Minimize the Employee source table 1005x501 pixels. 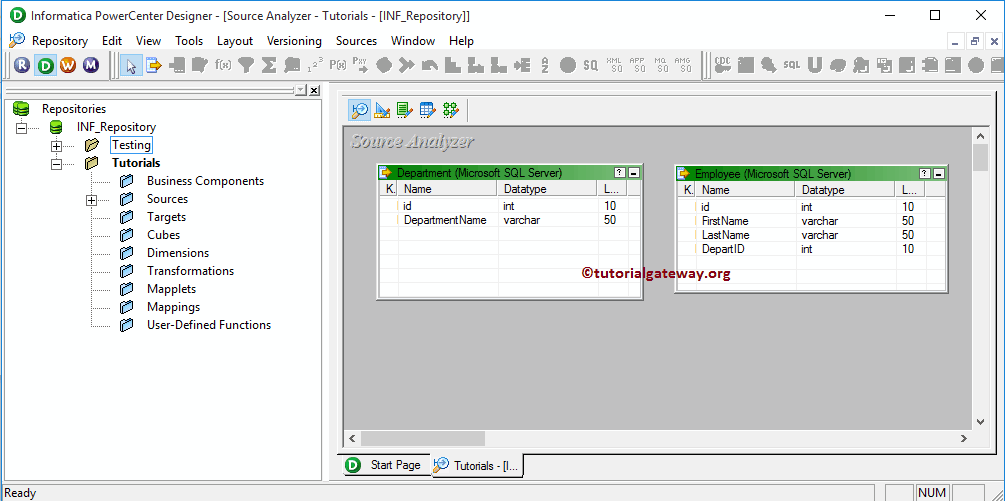pyautogui.click(x=938, y=174)
